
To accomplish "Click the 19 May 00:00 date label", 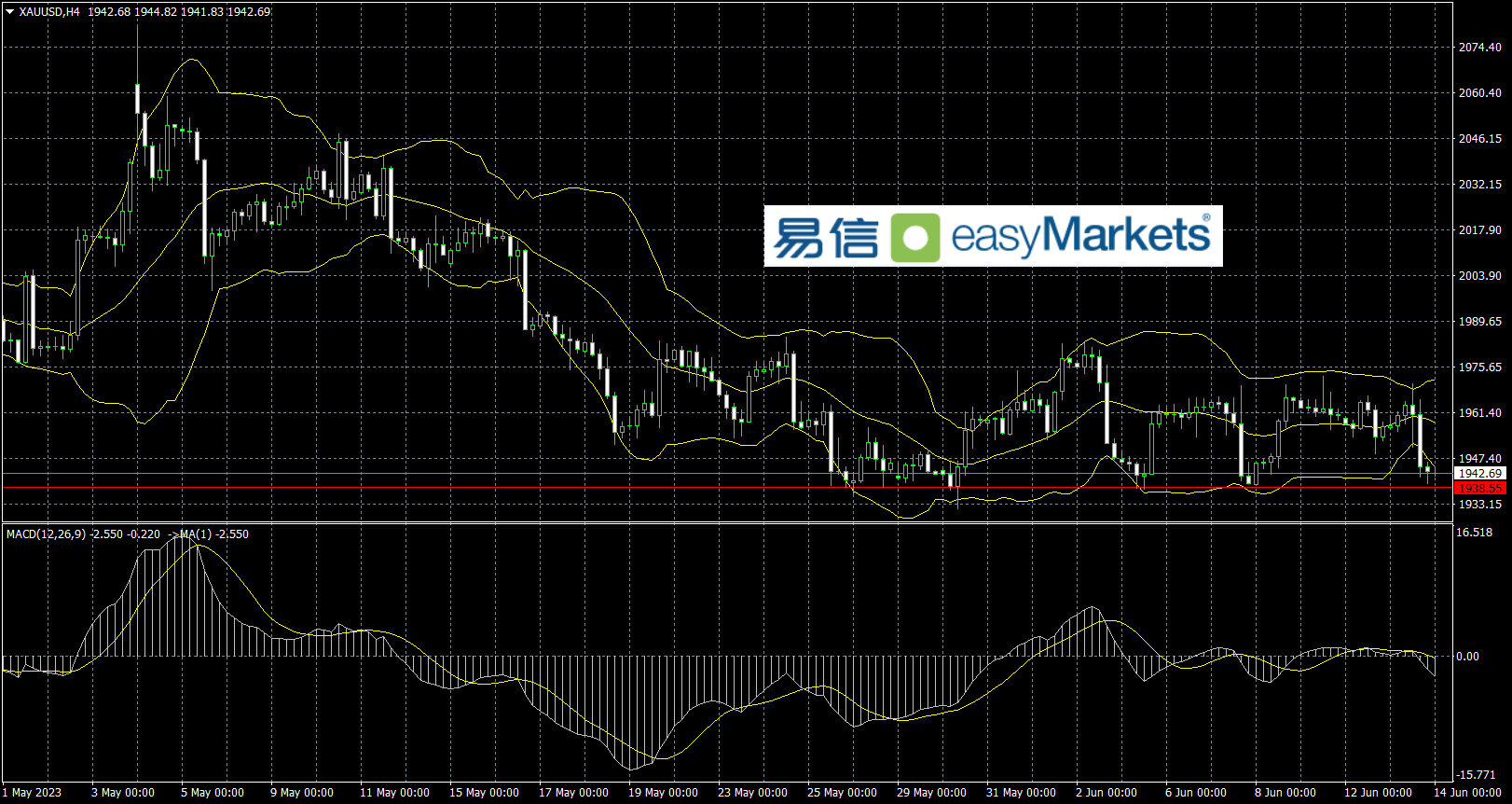I will coord(664,793).
